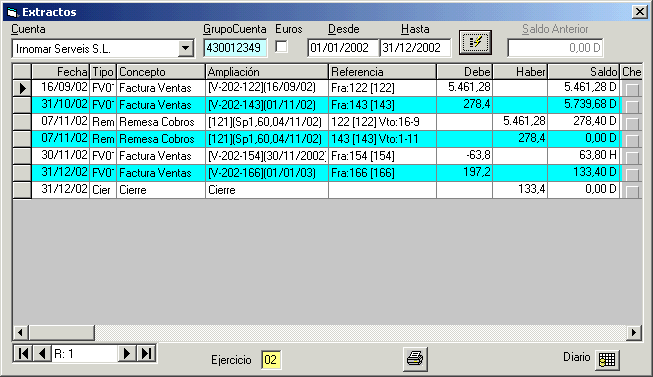
Task: Click the GrupoCuenta field 430012349
Action: pos(234,47)
